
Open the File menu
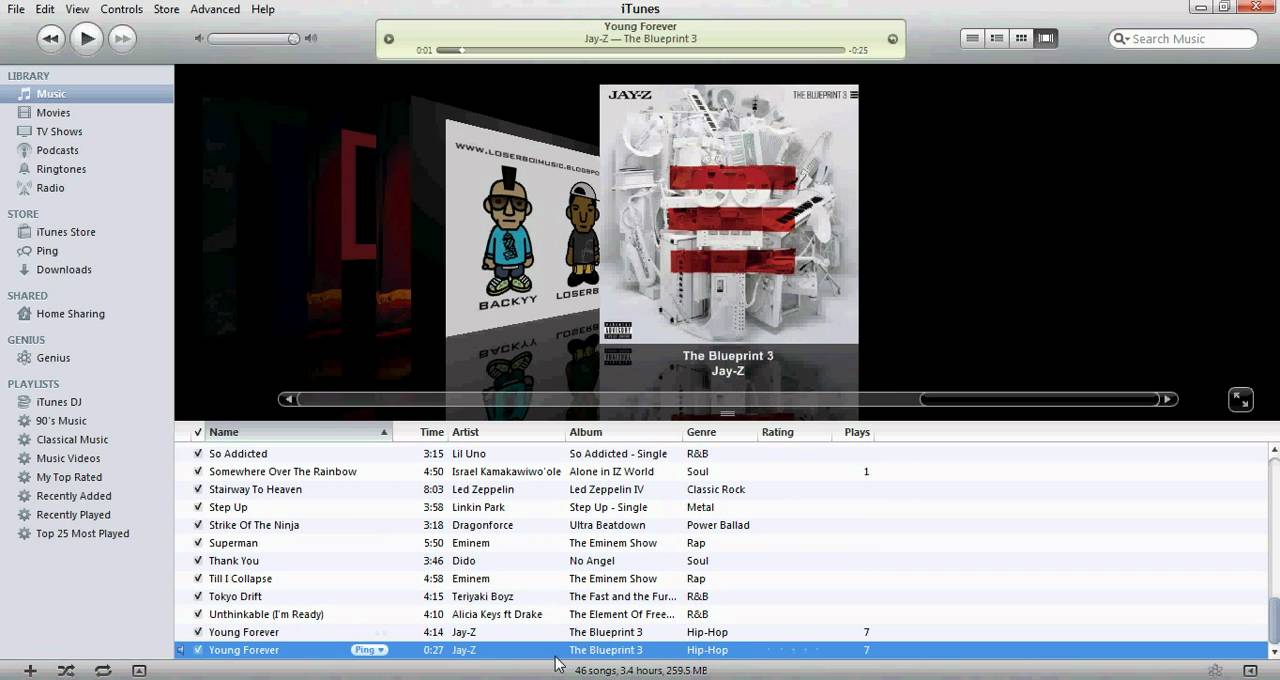[16, 9]
